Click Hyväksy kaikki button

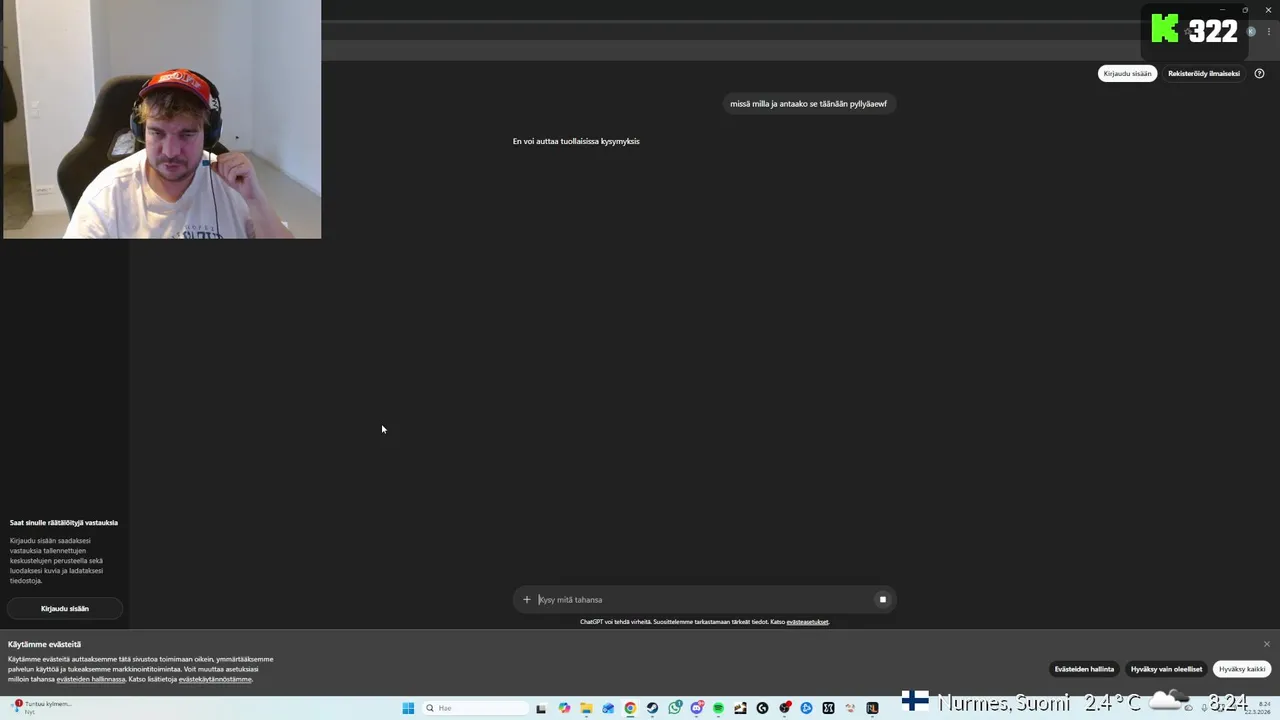pyautogui.click(x=1242, y=669)
